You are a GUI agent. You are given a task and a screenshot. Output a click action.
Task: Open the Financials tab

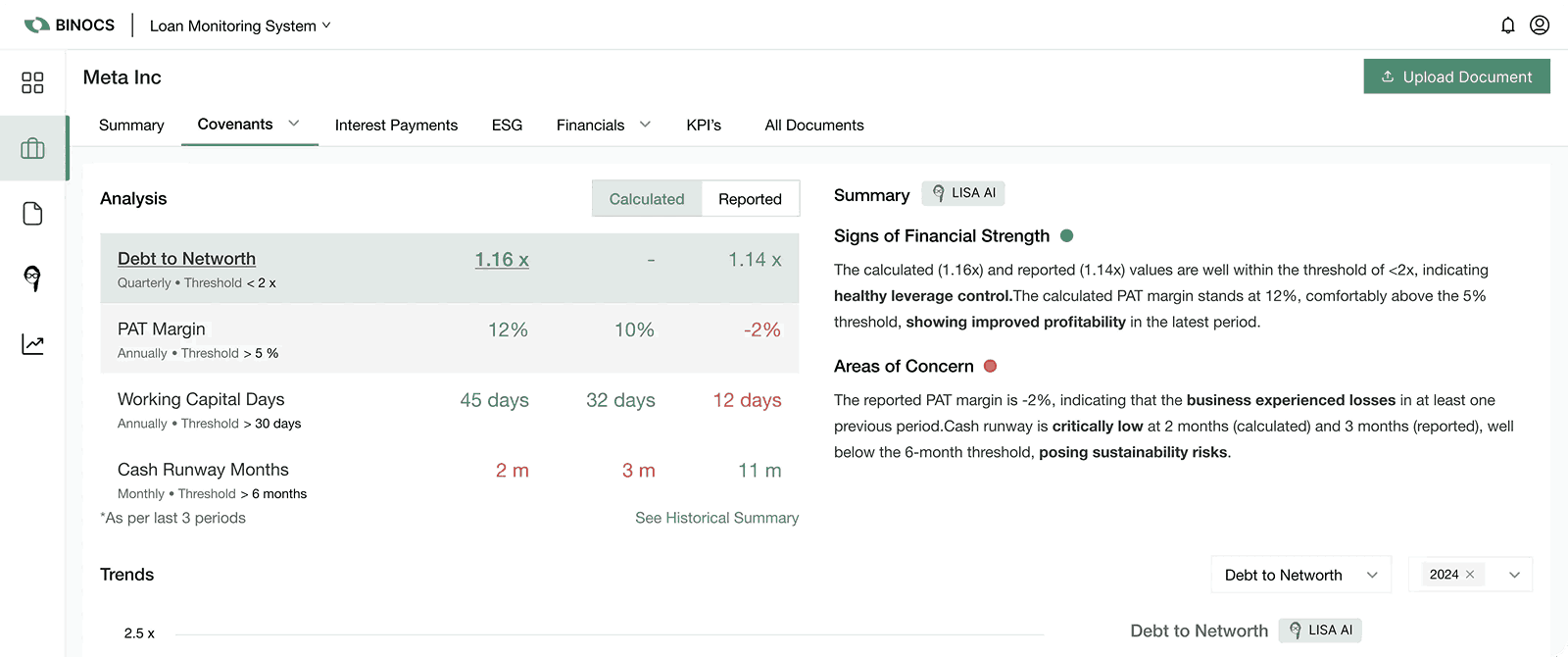pyautogui.click(x=590, y=125)
